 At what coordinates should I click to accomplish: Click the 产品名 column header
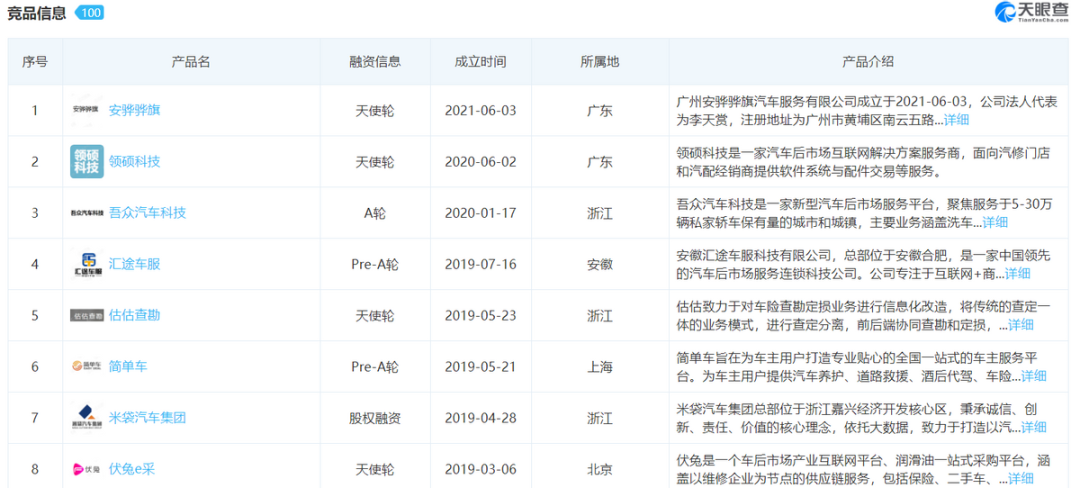coord(191,62)
